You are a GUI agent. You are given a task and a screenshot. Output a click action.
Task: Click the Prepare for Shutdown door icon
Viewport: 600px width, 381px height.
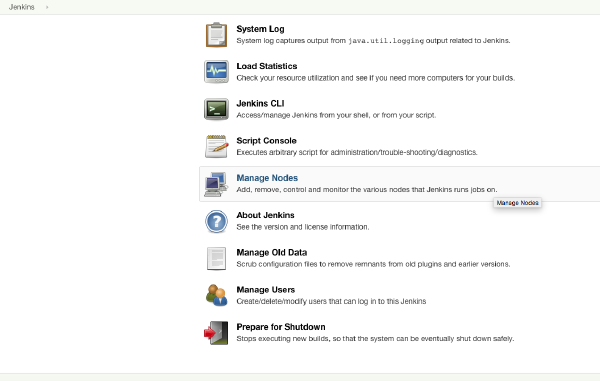click(x=216, y=333)
